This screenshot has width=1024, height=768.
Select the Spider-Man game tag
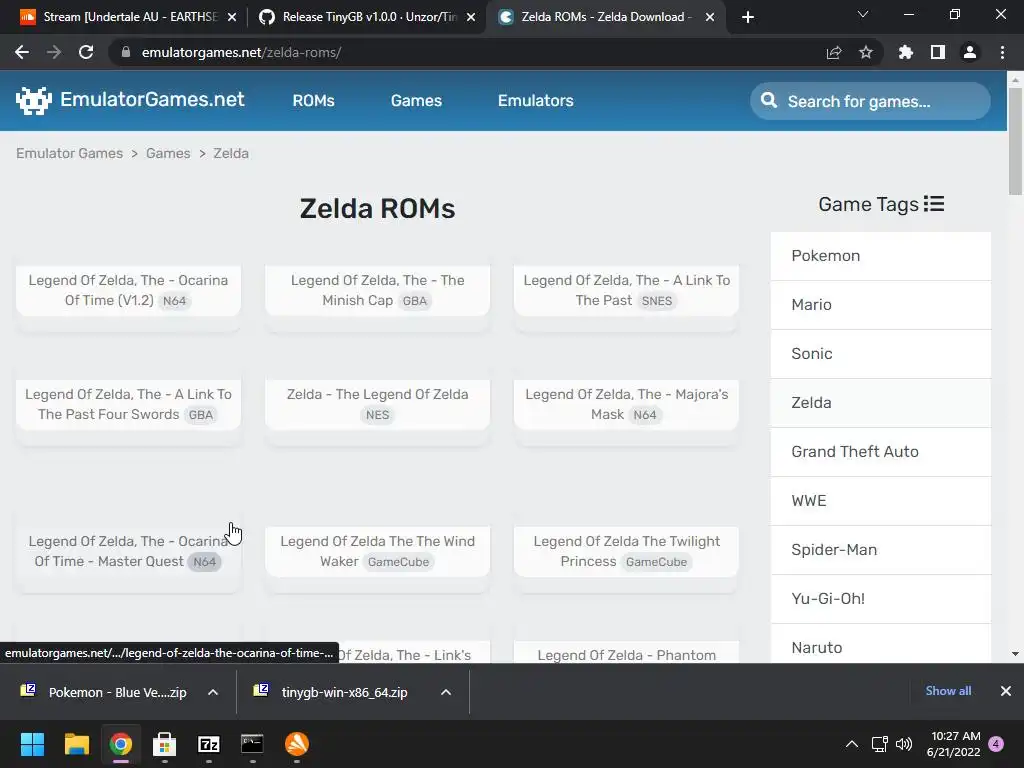click(880, 550)
